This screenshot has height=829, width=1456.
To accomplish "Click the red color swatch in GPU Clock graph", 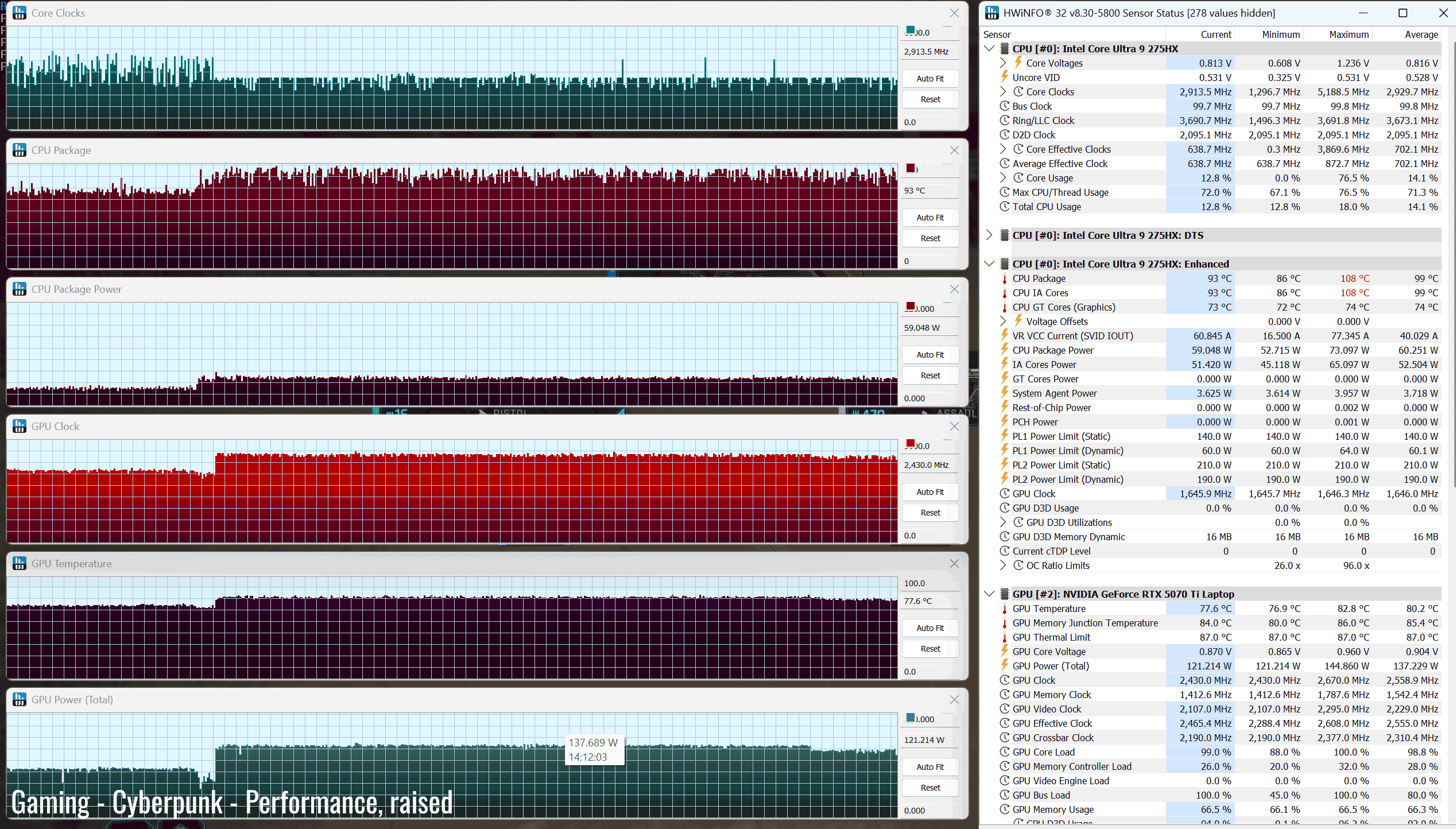I will pyautogui.click(x=910, y=443).
